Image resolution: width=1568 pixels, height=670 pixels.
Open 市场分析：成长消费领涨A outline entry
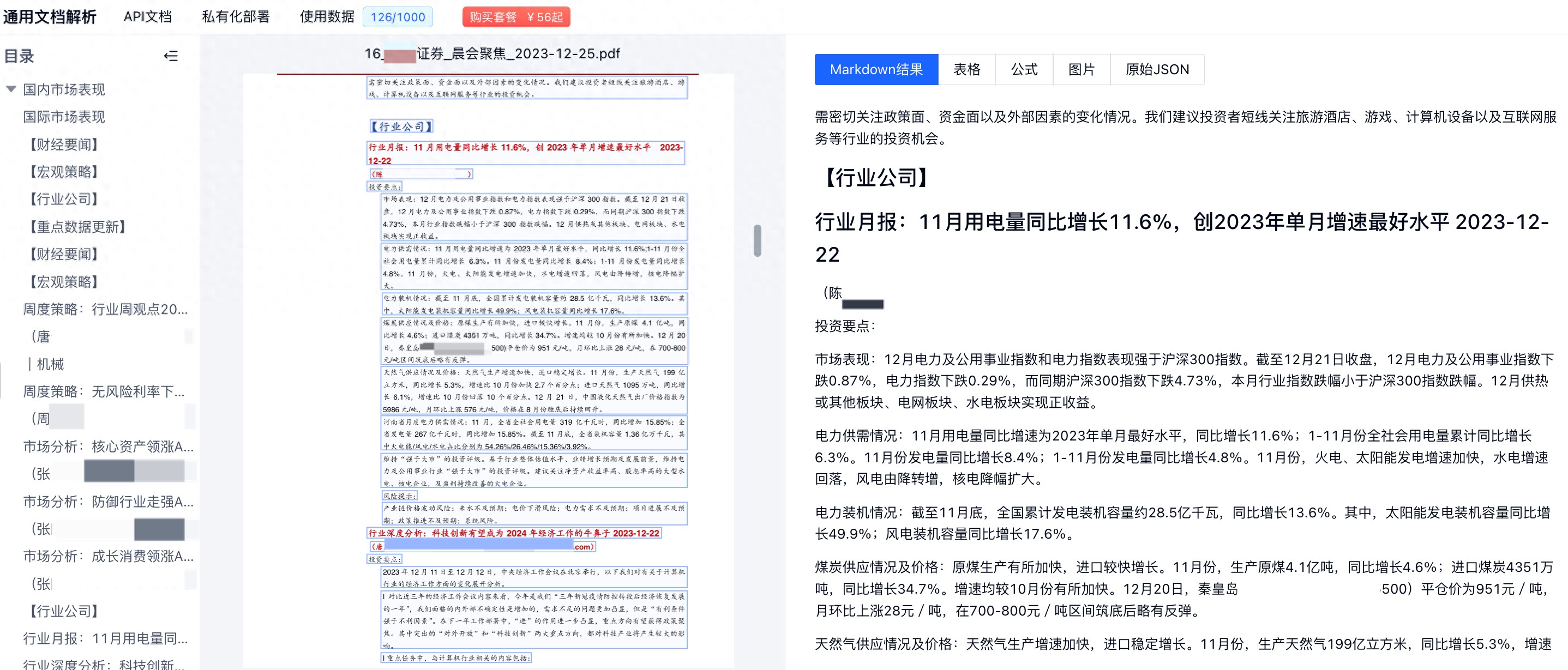point(109,556)
